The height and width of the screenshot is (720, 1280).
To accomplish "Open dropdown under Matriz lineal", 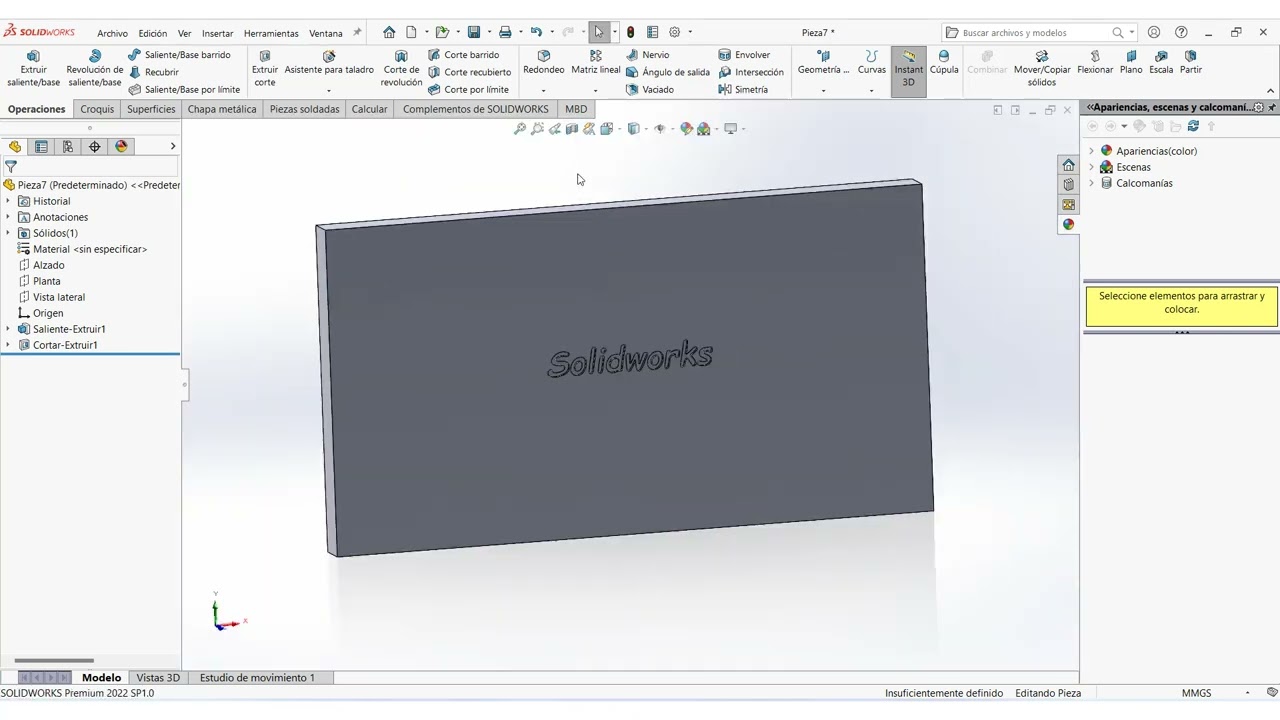I will [595, 91].
